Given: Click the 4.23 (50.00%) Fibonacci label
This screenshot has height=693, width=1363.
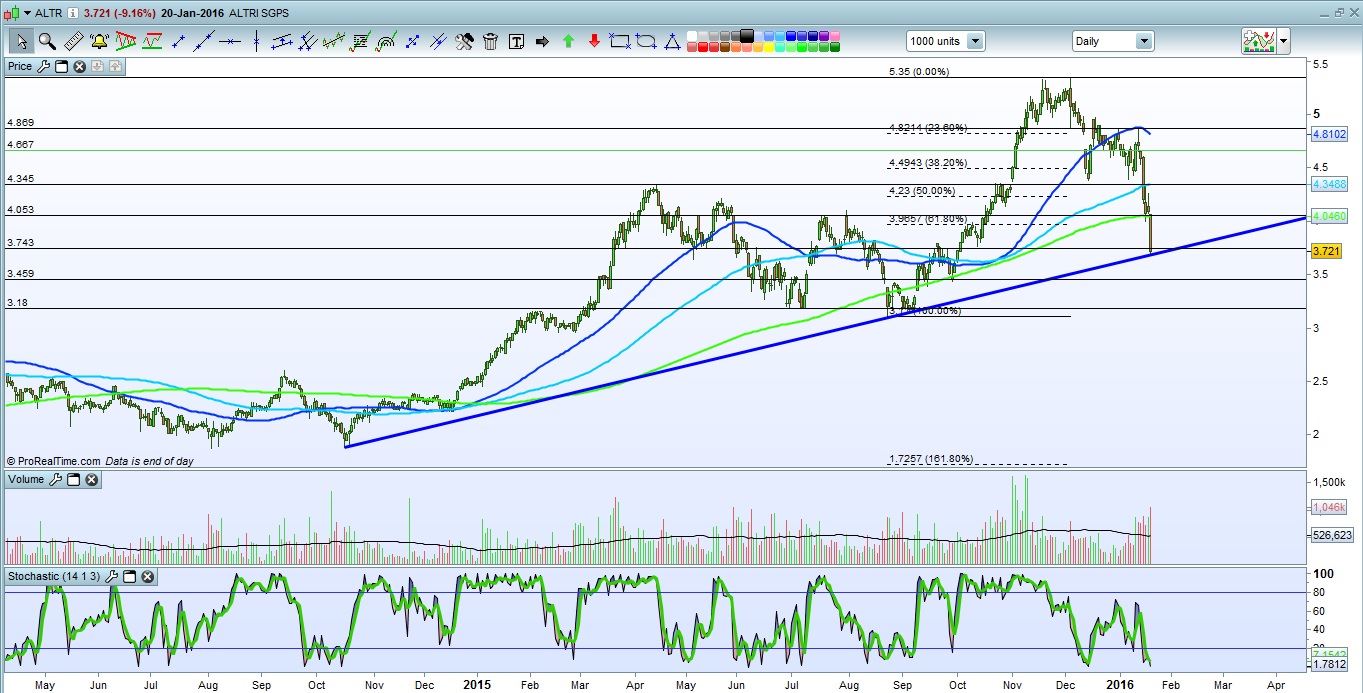Looking at the screenshot, I should pos(922,191).
